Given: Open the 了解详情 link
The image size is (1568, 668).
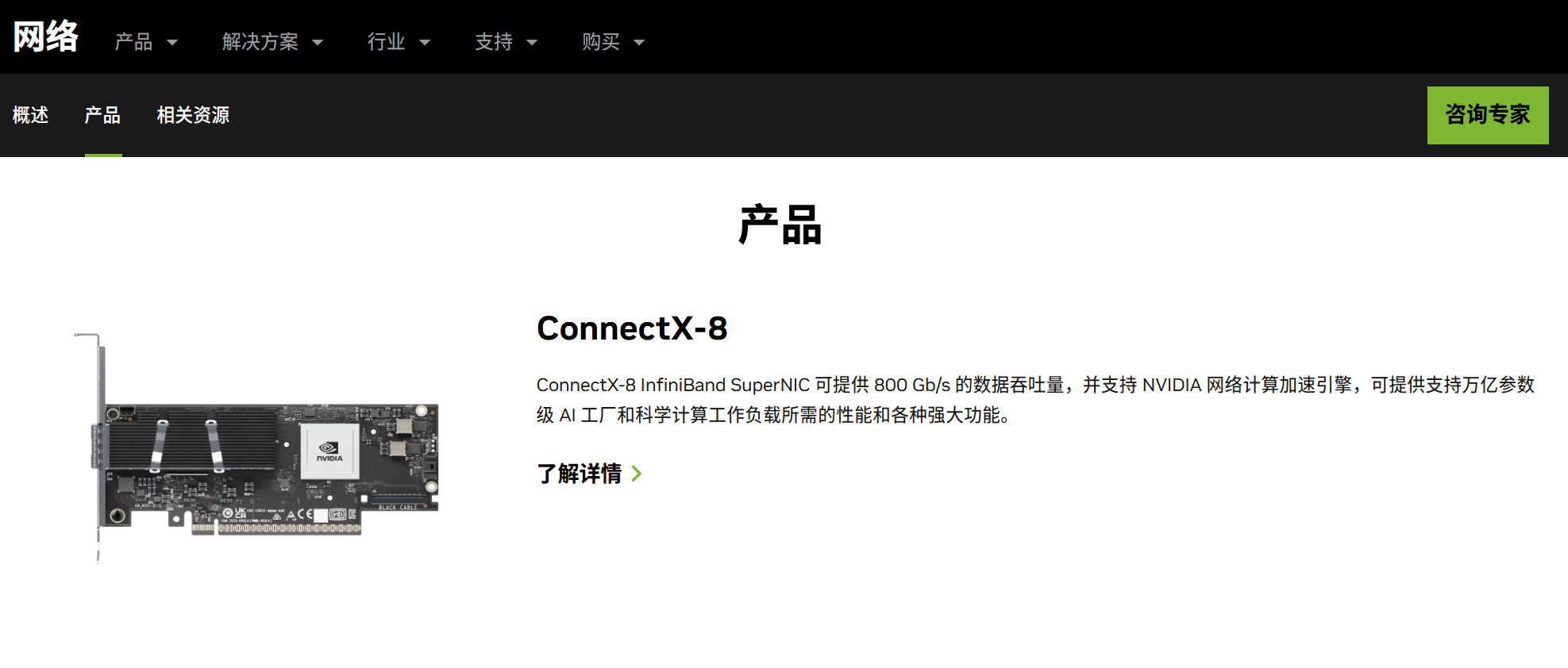Looking at the screenshot, I should 579,474.
